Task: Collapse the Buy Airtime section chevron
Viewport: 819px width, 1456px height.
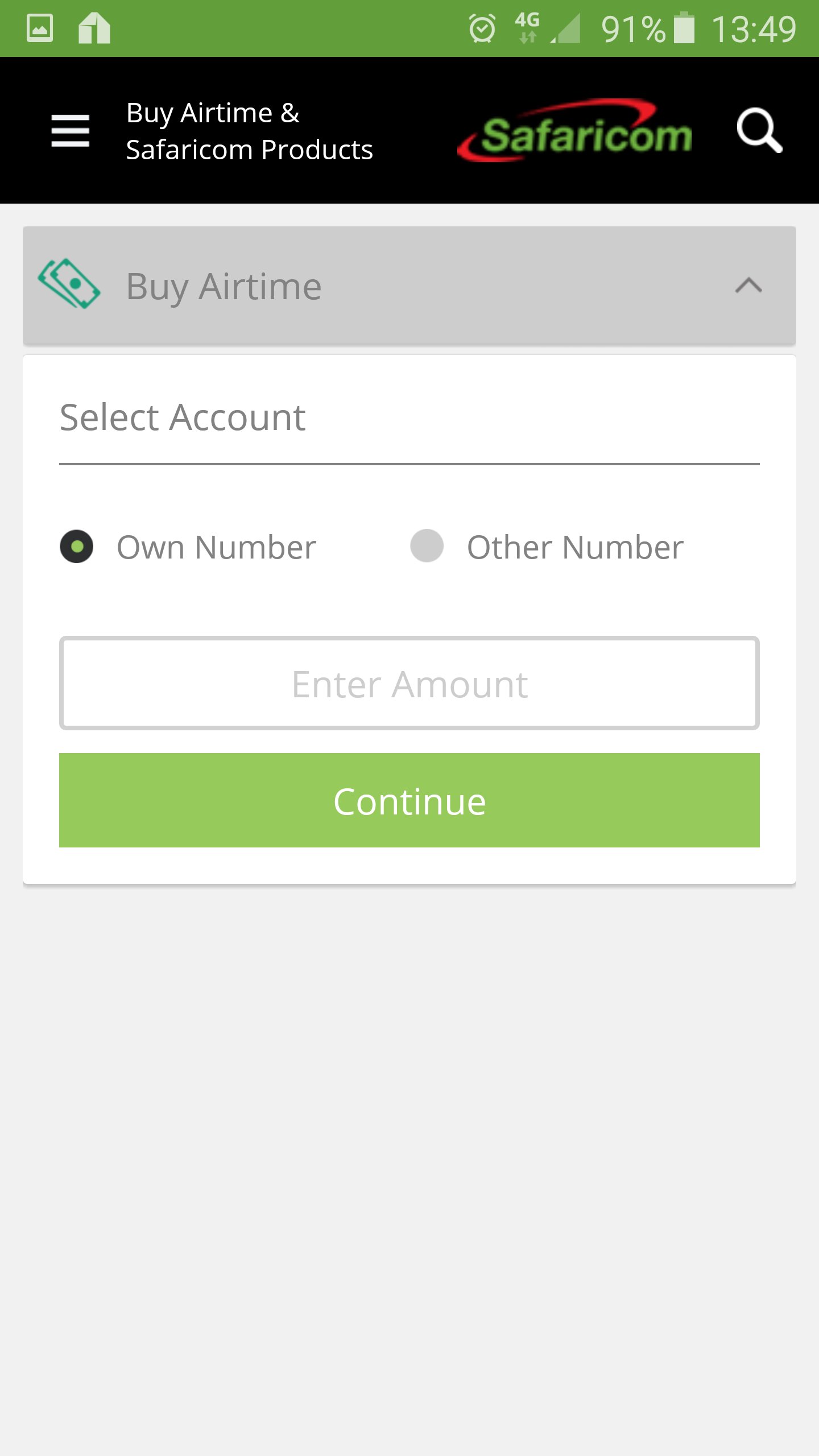Action: coord(748,284)
